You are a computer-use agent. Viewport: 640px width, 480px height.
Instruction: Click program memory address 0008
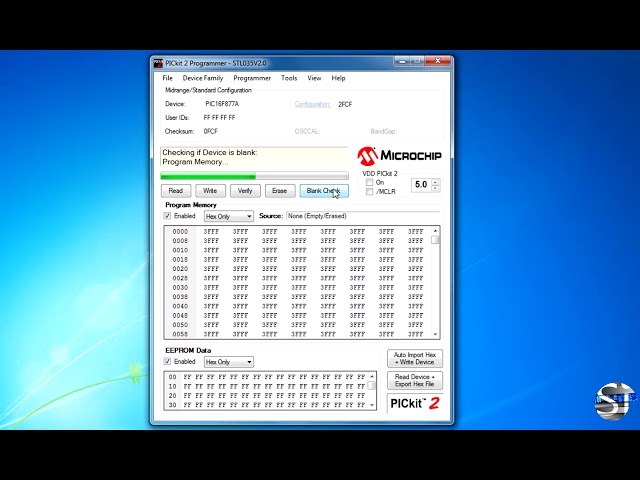pyautogui.click(x=180, y=241)
